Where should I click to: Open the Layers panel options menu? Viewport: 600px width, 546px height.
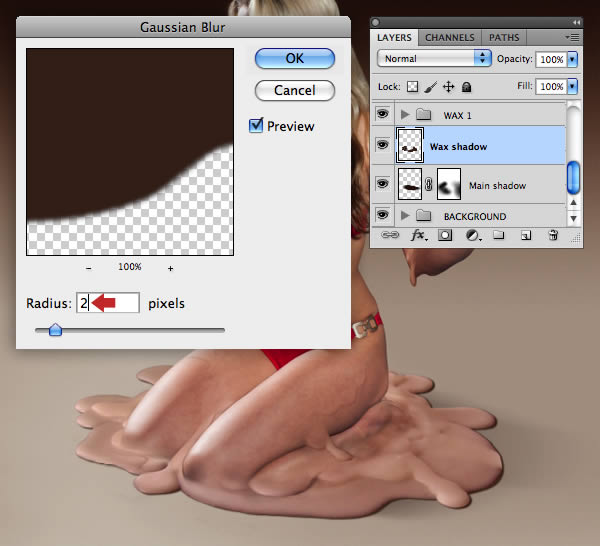[572, 37]
